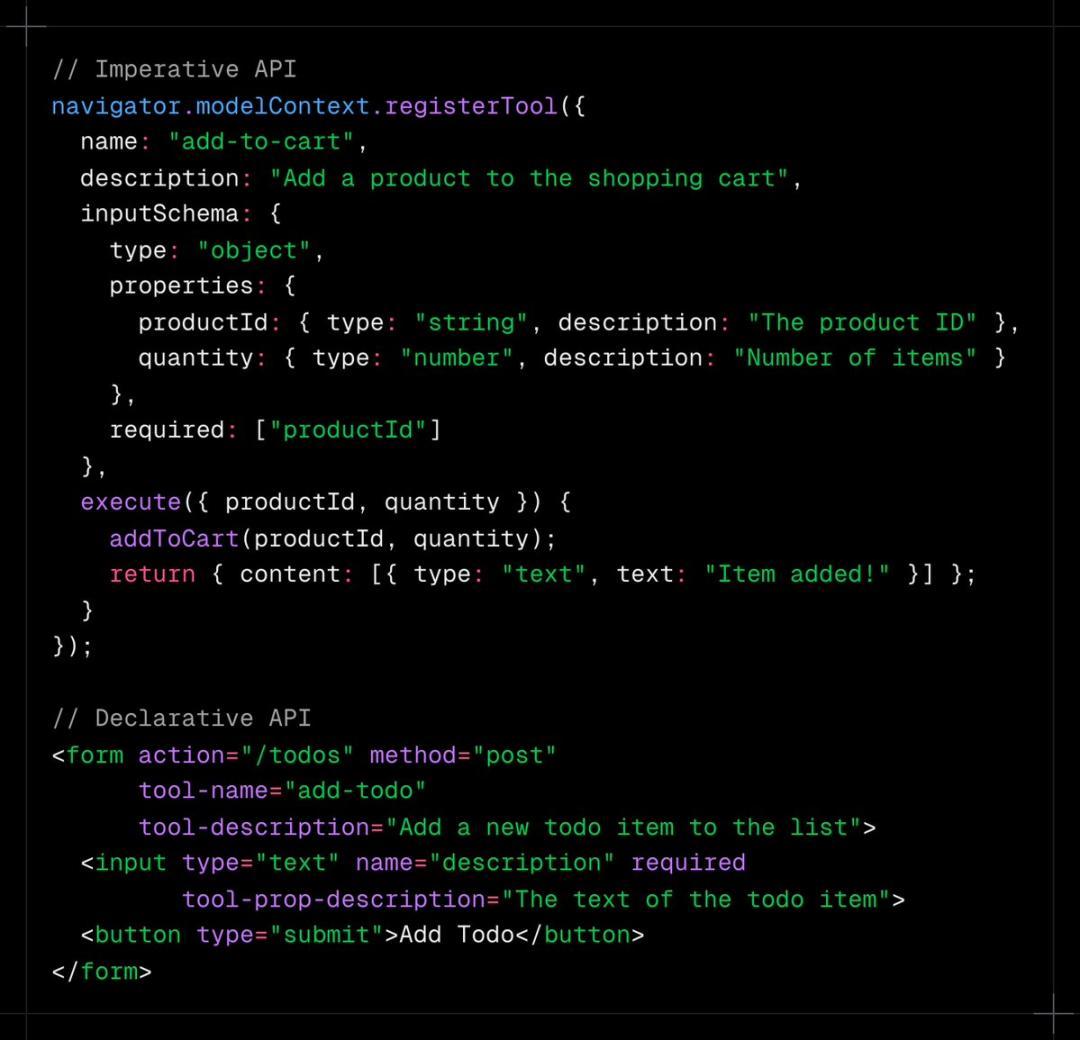The height and width of the screenshot is (1040, 1080).
Task: Click the "object" type string
Action: tap(254, 250)
